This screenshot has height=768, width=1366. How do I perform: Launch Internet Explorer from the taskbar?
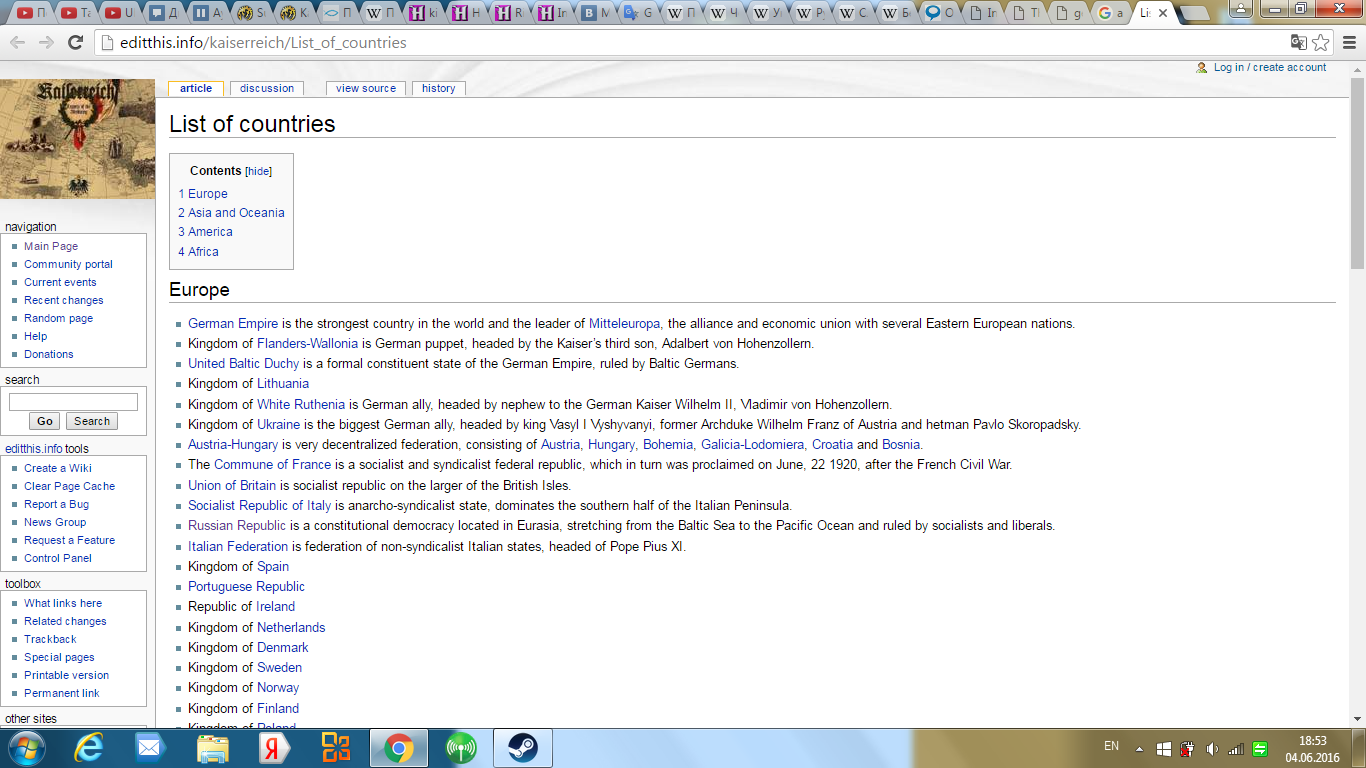[87, 748]
